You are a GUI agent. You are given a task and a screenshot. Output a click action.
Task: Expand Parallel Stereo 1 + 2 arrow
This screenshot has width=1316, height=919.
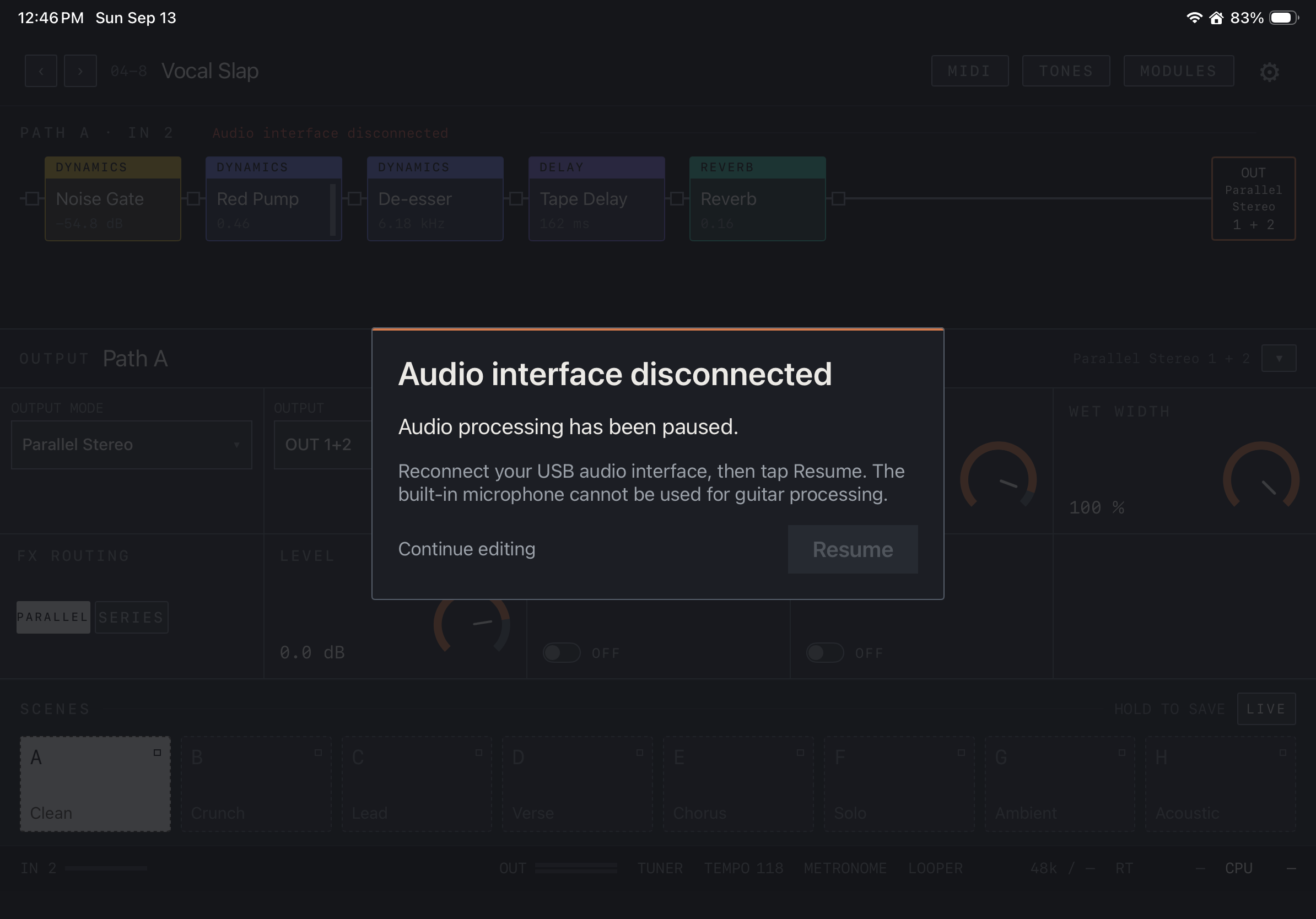pos(1279,359)
